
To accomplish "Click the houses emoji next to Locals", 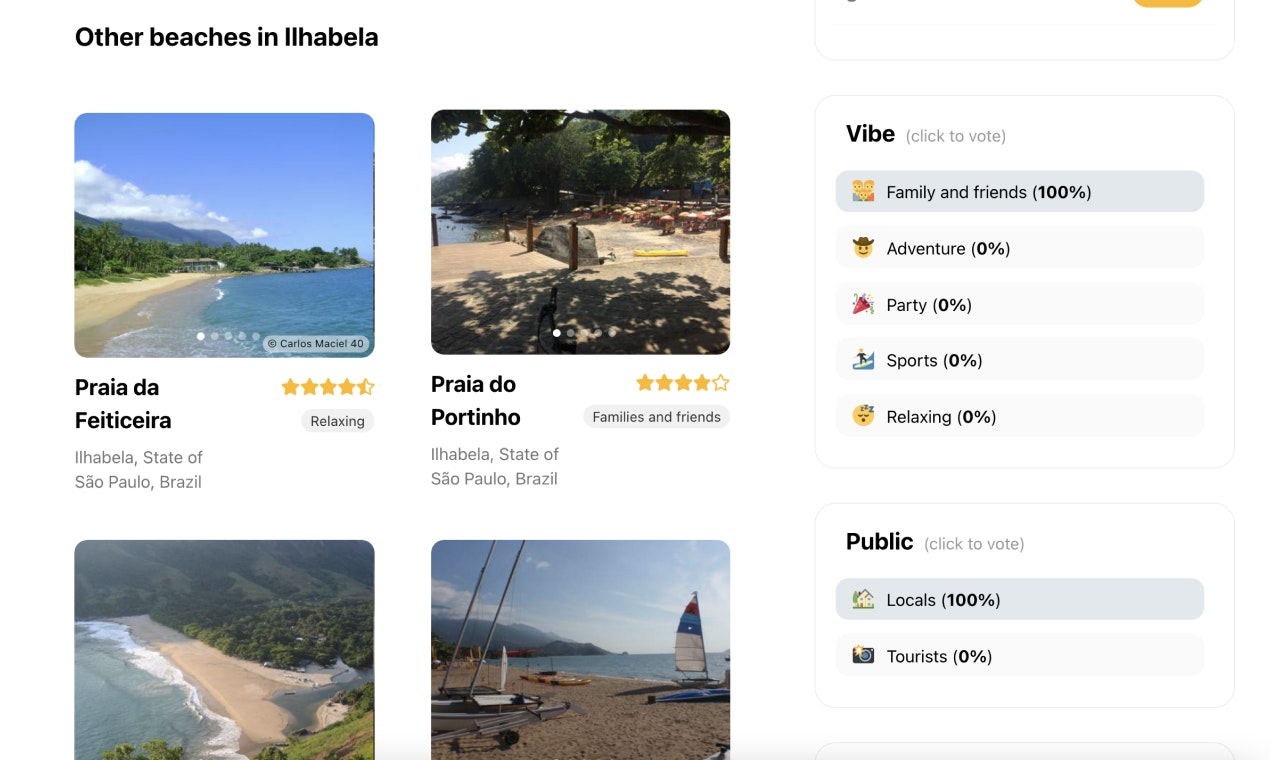I will click(864, 599).
